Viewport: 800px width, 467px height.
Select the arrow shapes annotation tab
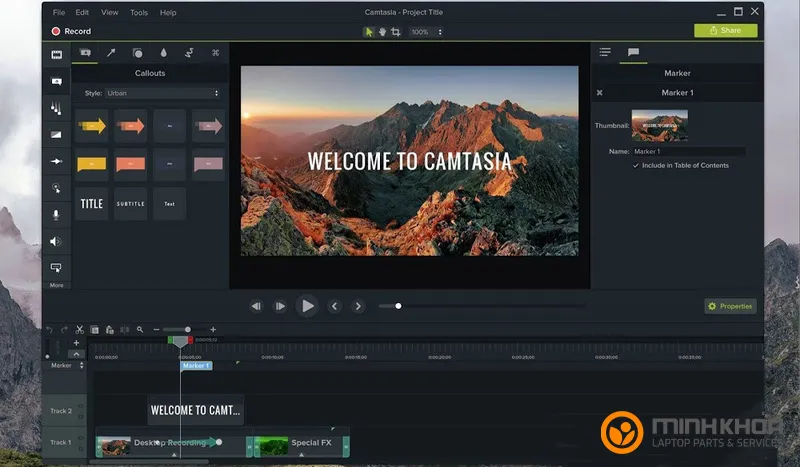click(x=111, y=53)
